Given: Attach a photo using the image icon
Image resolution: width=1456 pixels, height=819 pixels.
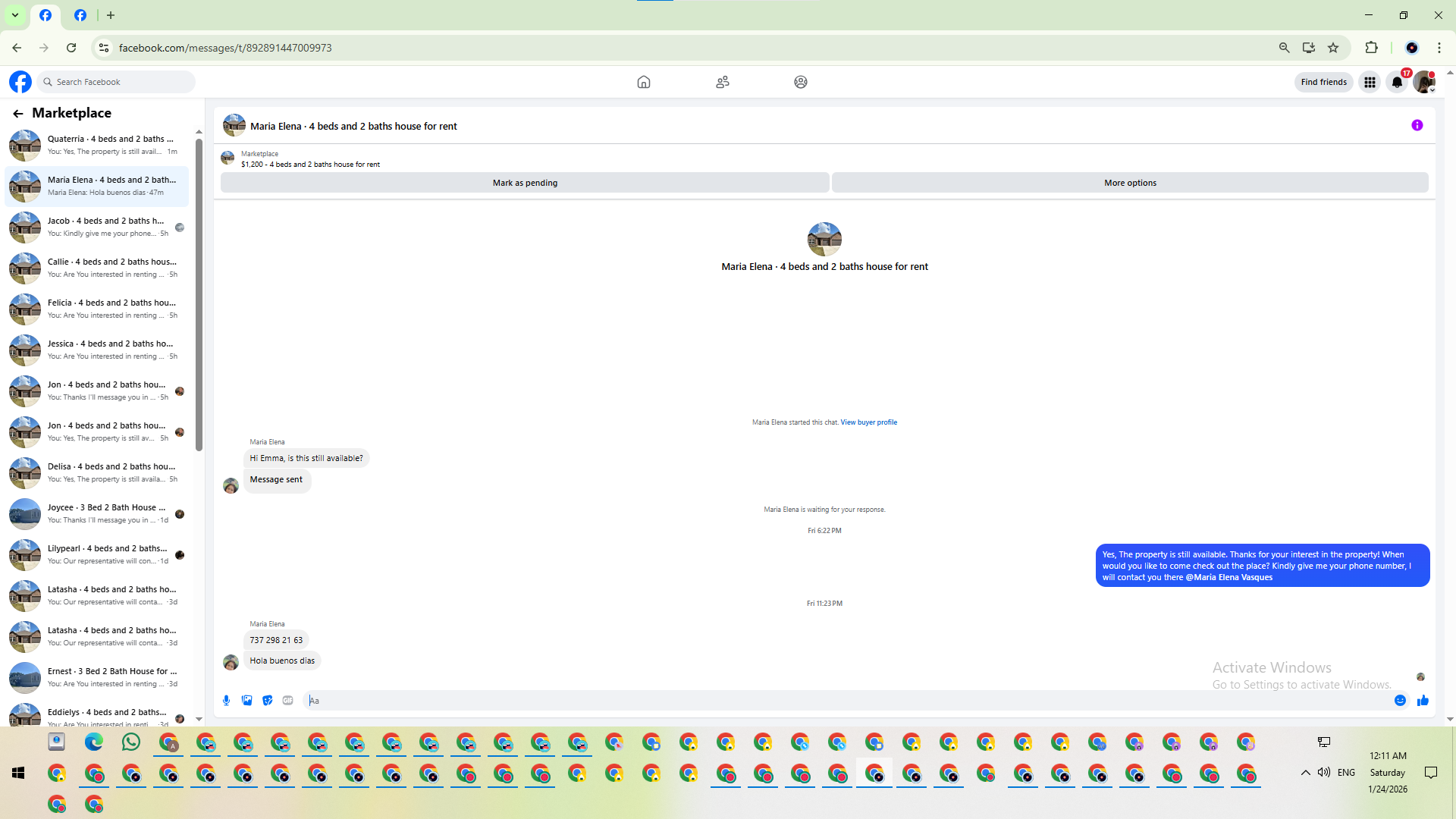Looking at the screenshot, I should [246, 701].
